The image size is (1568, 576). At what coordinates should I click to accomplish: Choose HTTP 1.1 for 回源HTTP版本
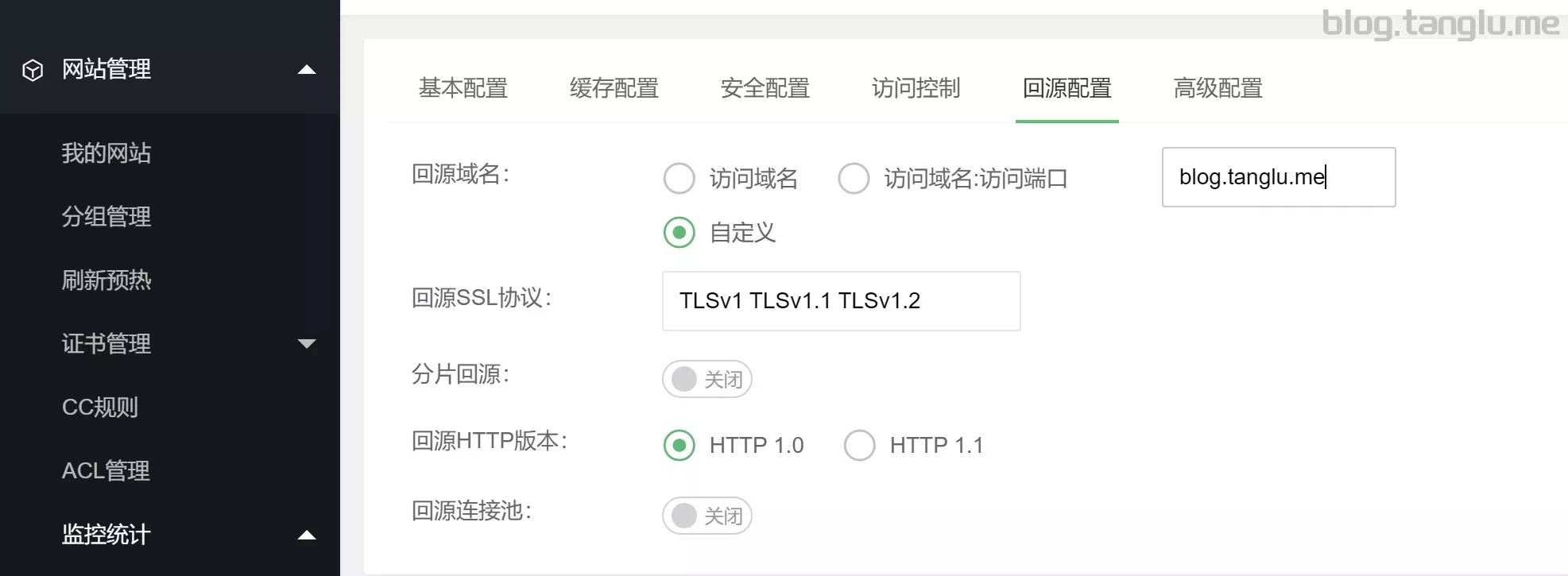pos(860,445)
